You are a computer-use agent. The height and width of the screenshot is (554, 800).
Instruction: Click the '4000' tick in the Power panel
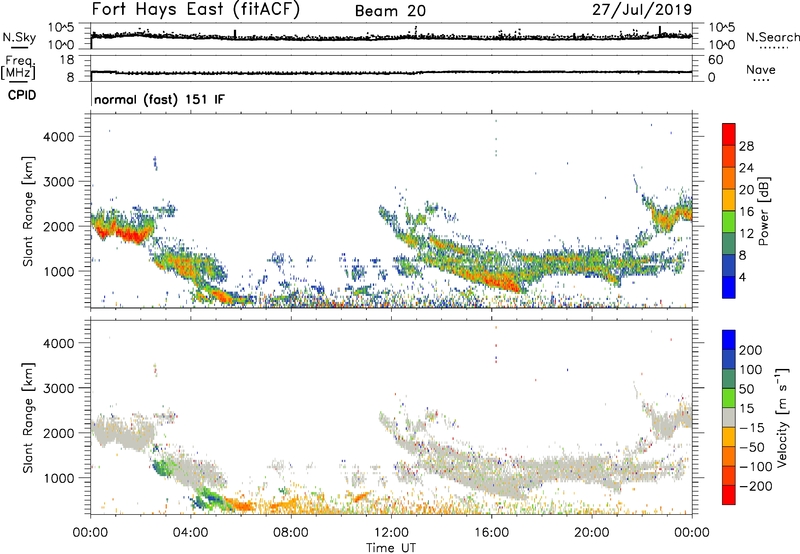pyautogui.click(x=58, y=137)
